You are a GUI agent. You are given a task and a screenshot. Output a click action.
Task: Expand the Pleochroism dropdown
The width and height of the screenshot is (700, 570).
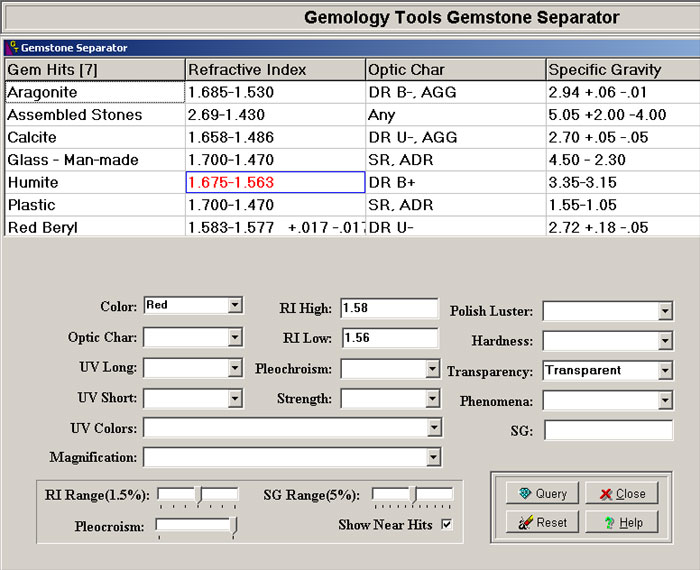[x=432, y=369]
